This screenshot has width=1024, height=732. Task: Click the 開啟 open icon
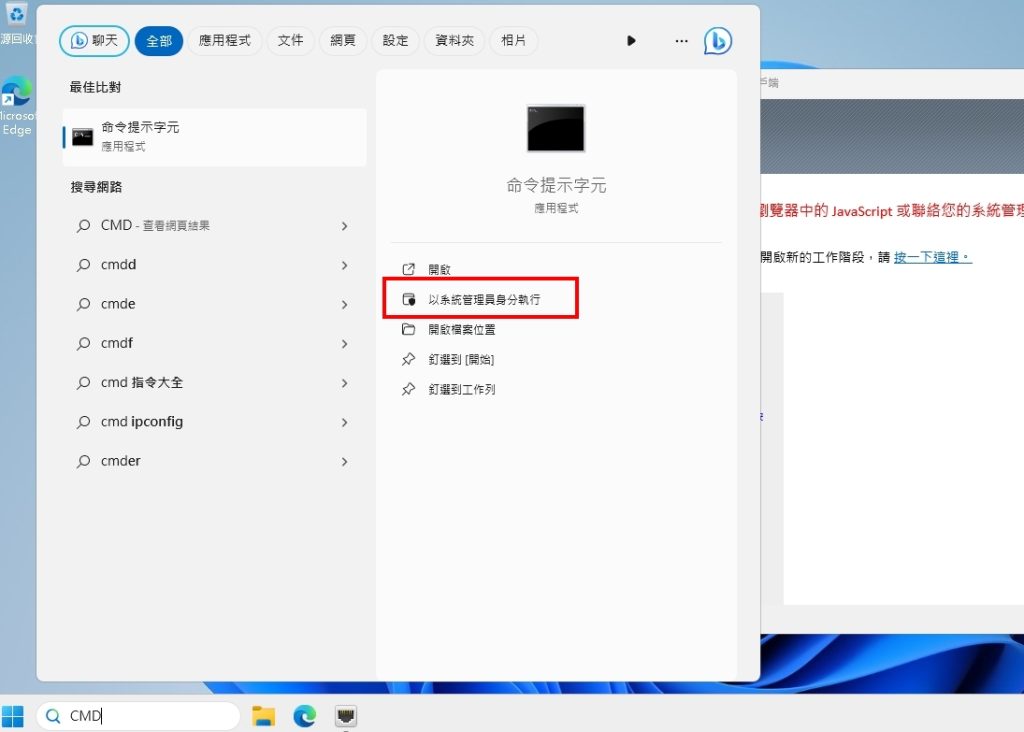point(409,269)
